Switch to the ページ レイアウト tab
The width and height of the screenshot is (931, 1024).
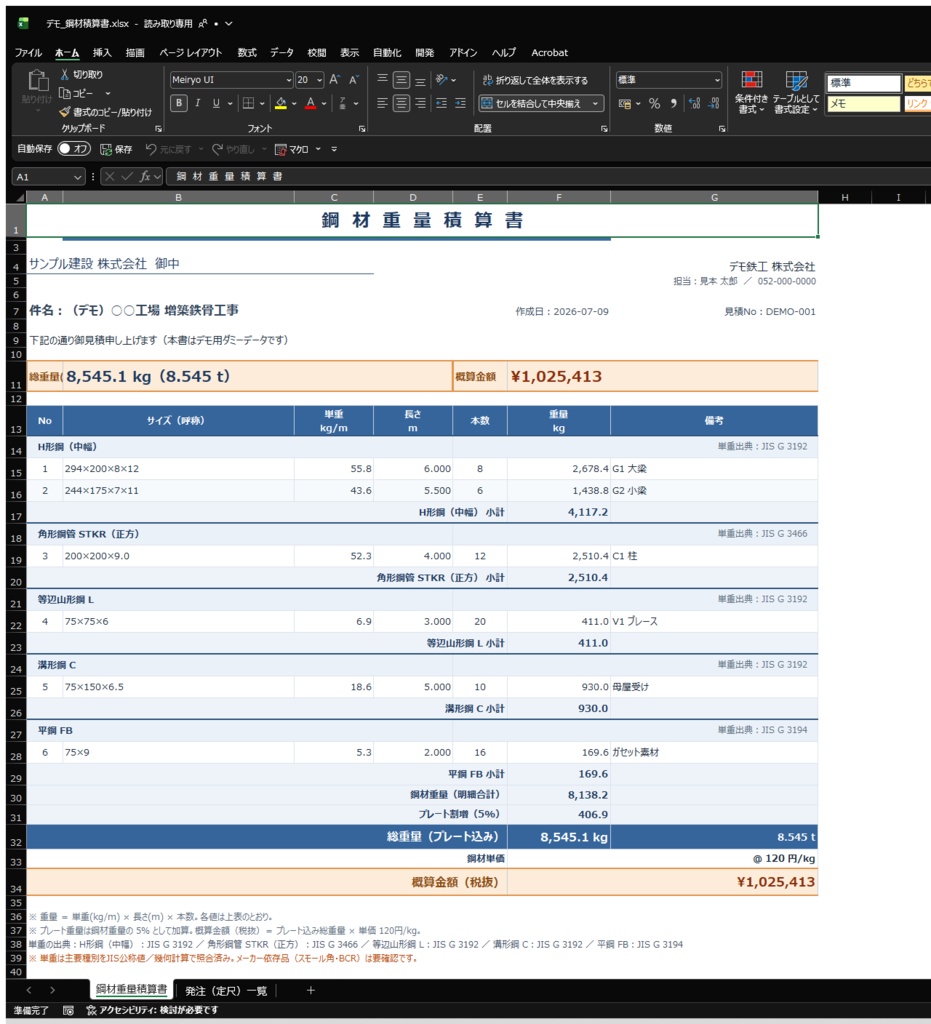(x=191, y=52)
